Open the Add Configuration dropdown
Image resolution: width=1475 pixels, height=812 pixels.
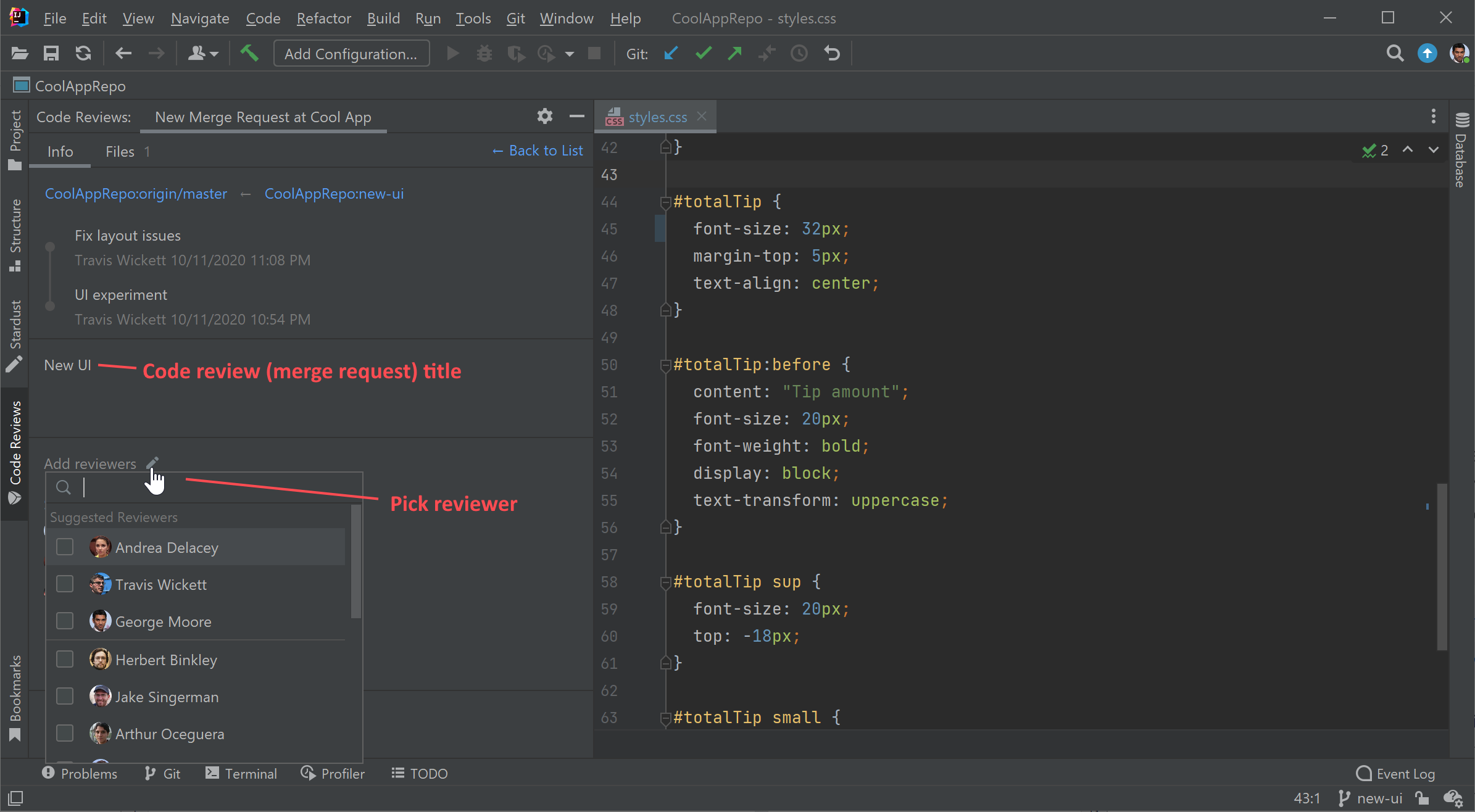(x=351, y=54)
